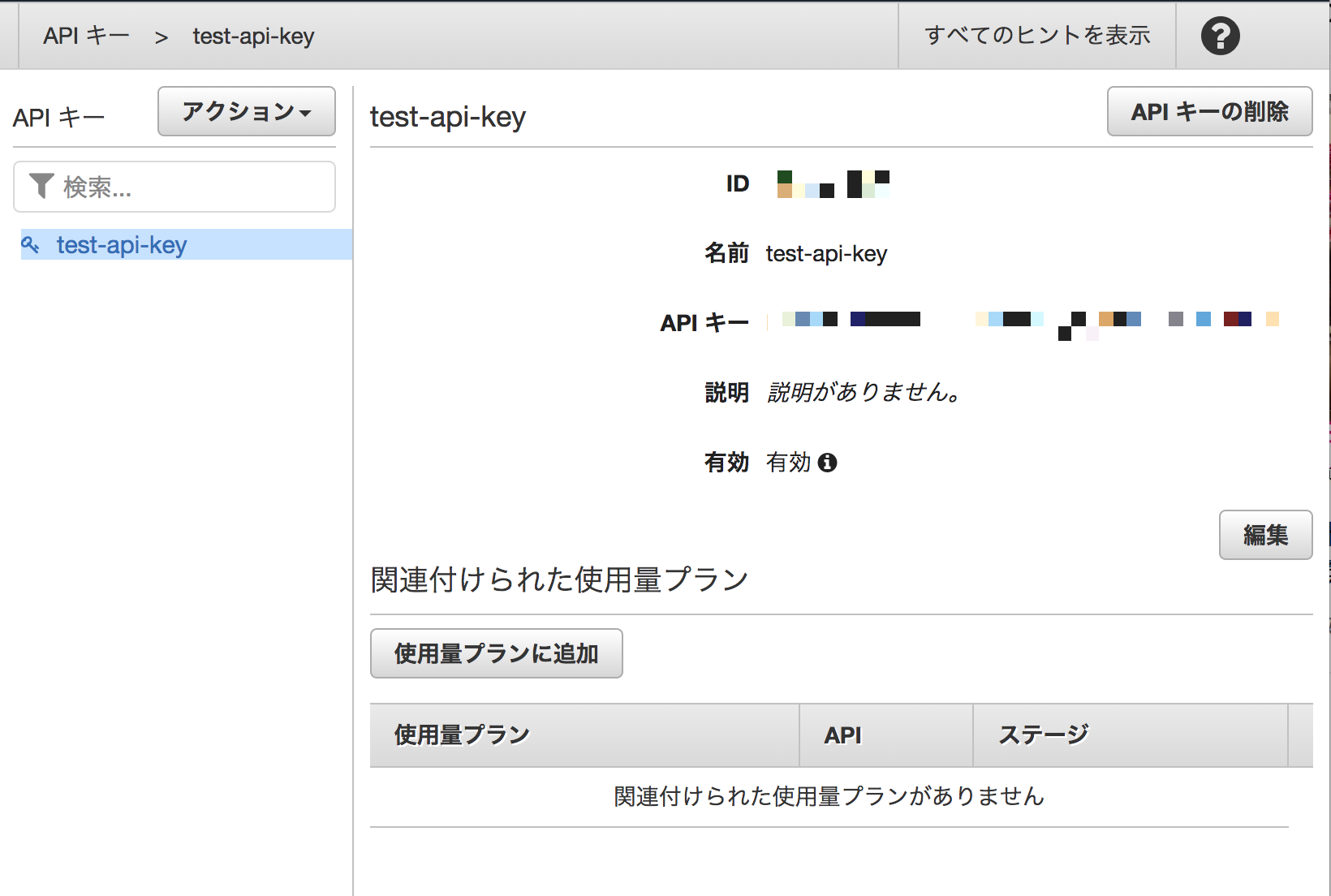1331x896 pixels.
Task: Click test-api-key in the breadcrumb bar
Action: (x=253, y=36)
